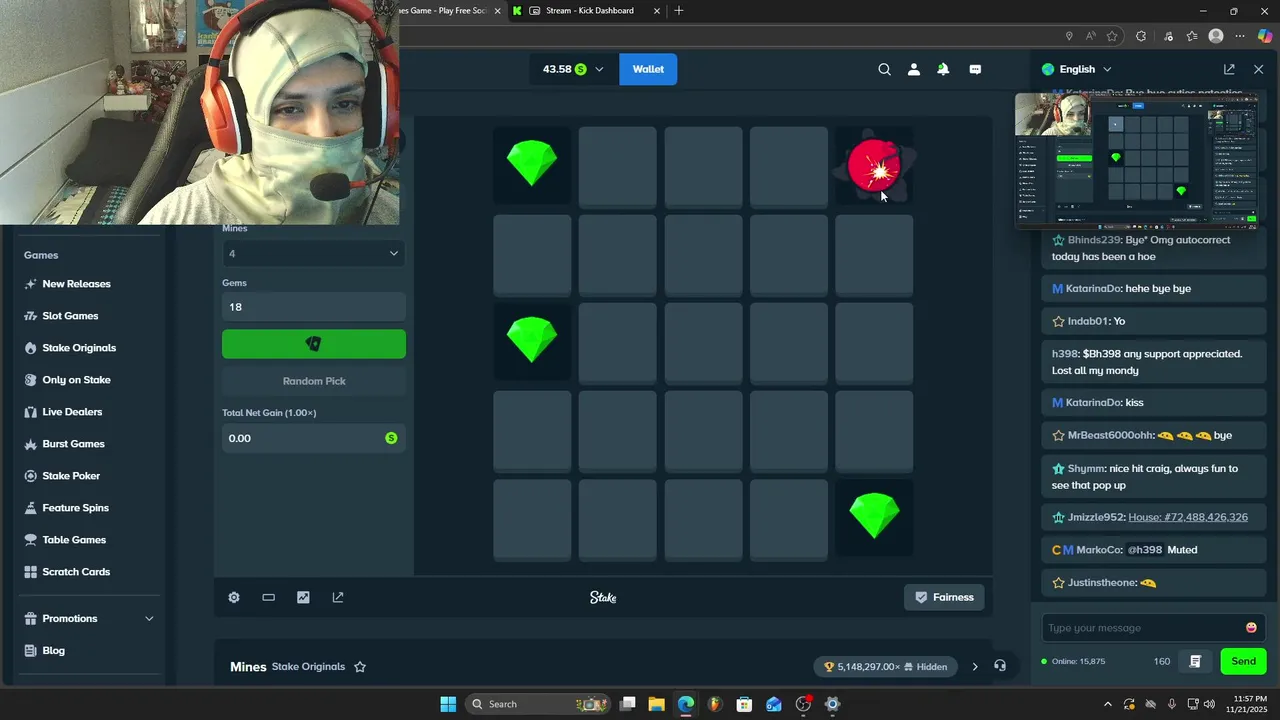Viewport: 1280px width, 720px height.
Task: Toggle the chat bubble icon in header
Action: (975, 69)
